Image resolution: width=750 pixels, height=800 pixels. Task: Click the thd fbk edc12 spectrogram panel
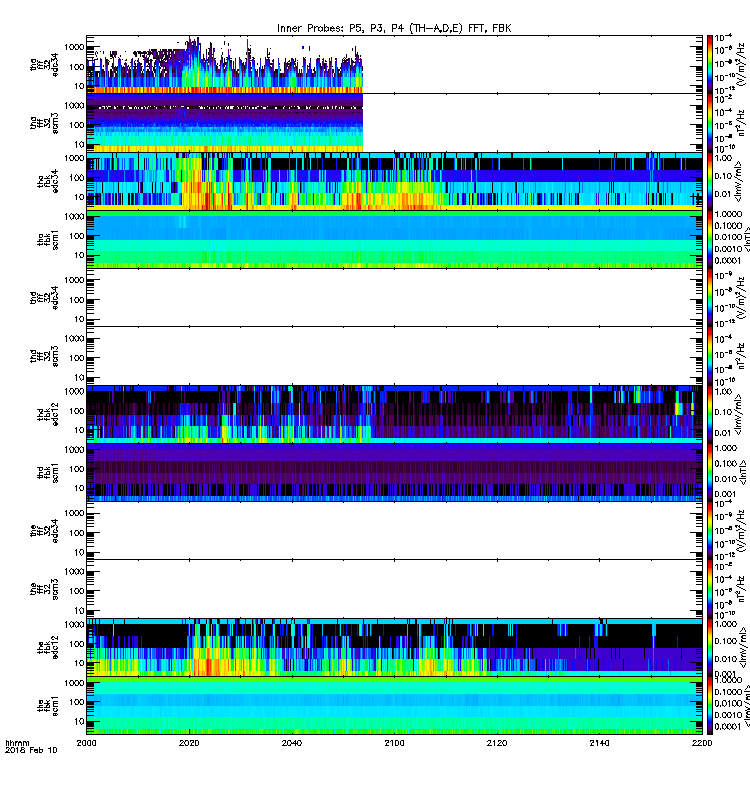(x=394, y=414)
